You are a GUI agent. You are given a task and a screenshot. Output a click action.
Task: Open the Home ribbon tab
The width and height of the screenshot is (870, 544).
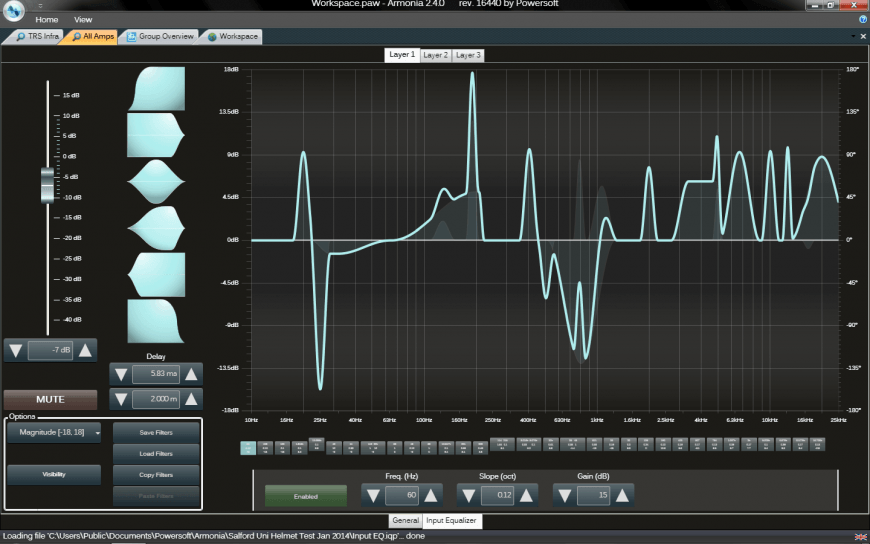coord(47,19)
